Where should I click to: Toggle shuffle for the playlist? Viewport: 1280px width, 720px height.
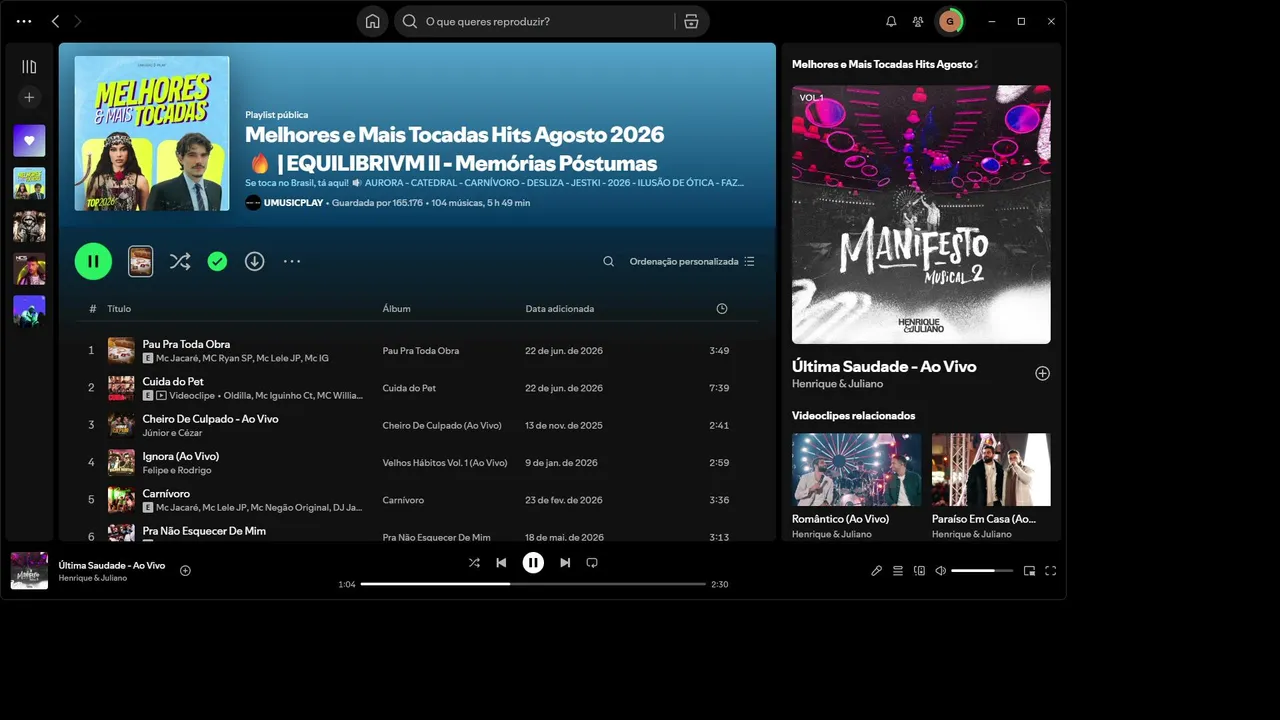[x=180, y=261]
